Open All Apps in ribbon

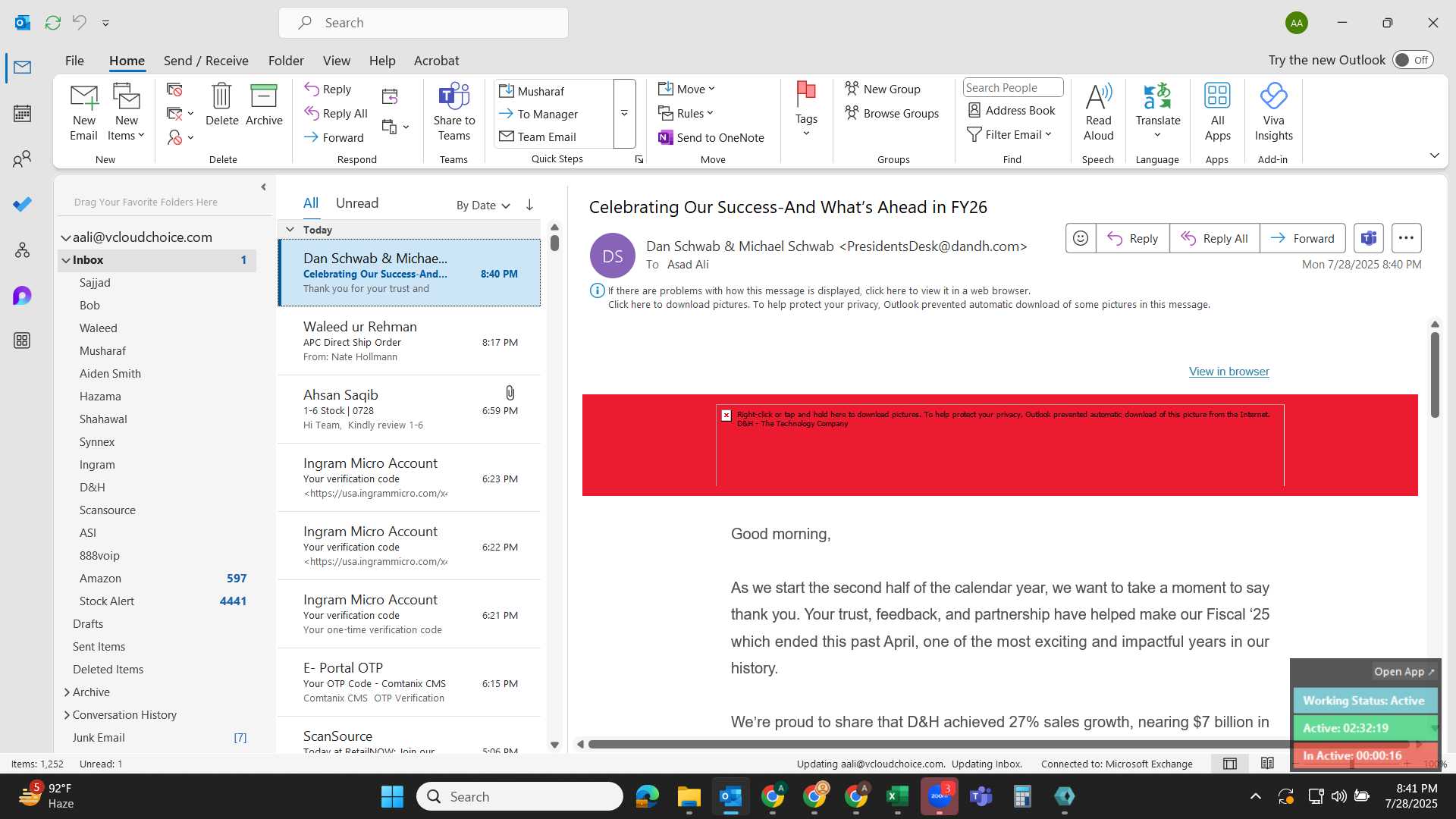coord(1217,112)
